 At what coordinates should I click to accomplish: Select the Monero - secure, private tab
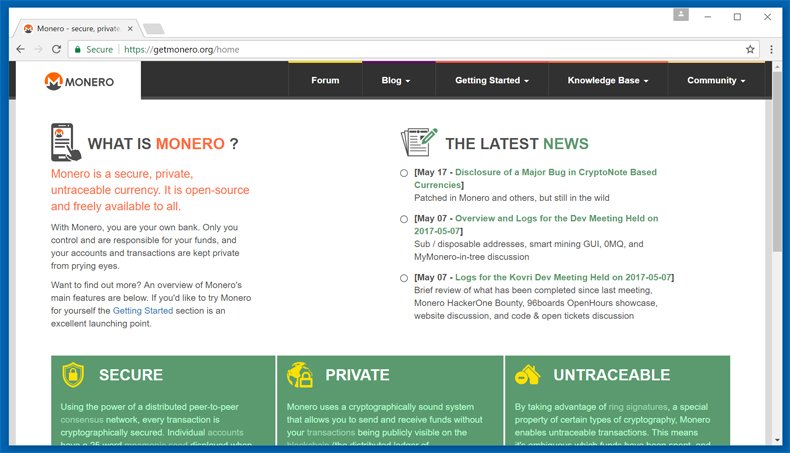(x=78, y=29)
